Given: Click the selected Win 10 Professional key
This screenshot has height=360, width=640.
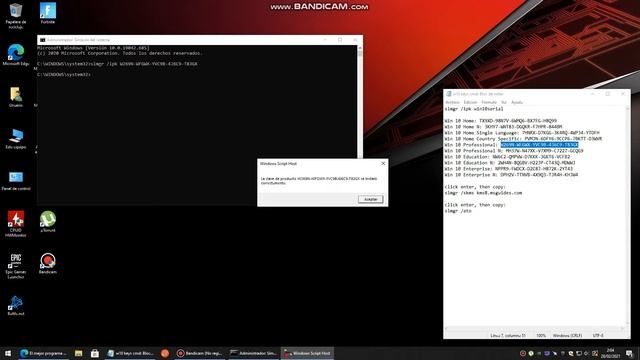Looking at the screenshot, I should [539, 144].
